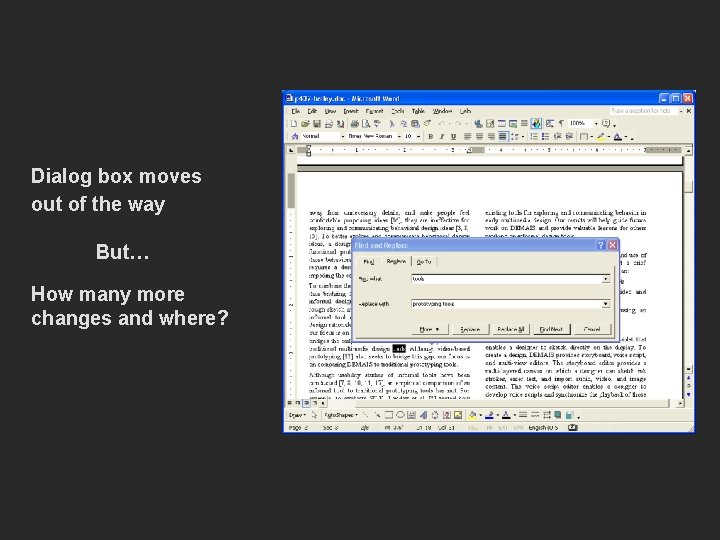Toggle the Italic formatting button
Screen dimensions: 720x540
coord(442,136)
